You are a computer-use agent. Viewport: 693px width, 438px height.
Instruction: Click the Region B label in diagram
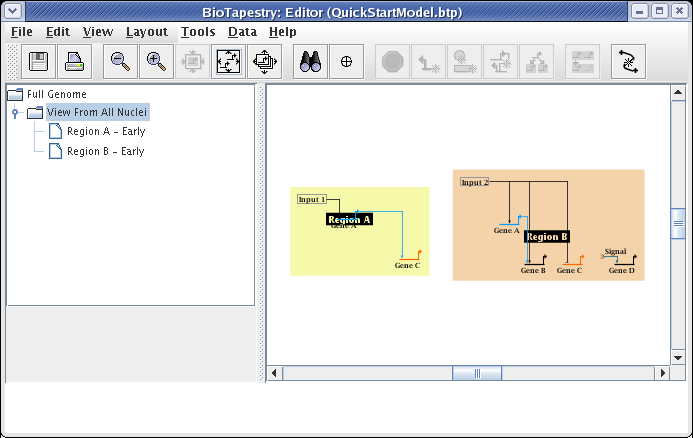tap(547, 237)
